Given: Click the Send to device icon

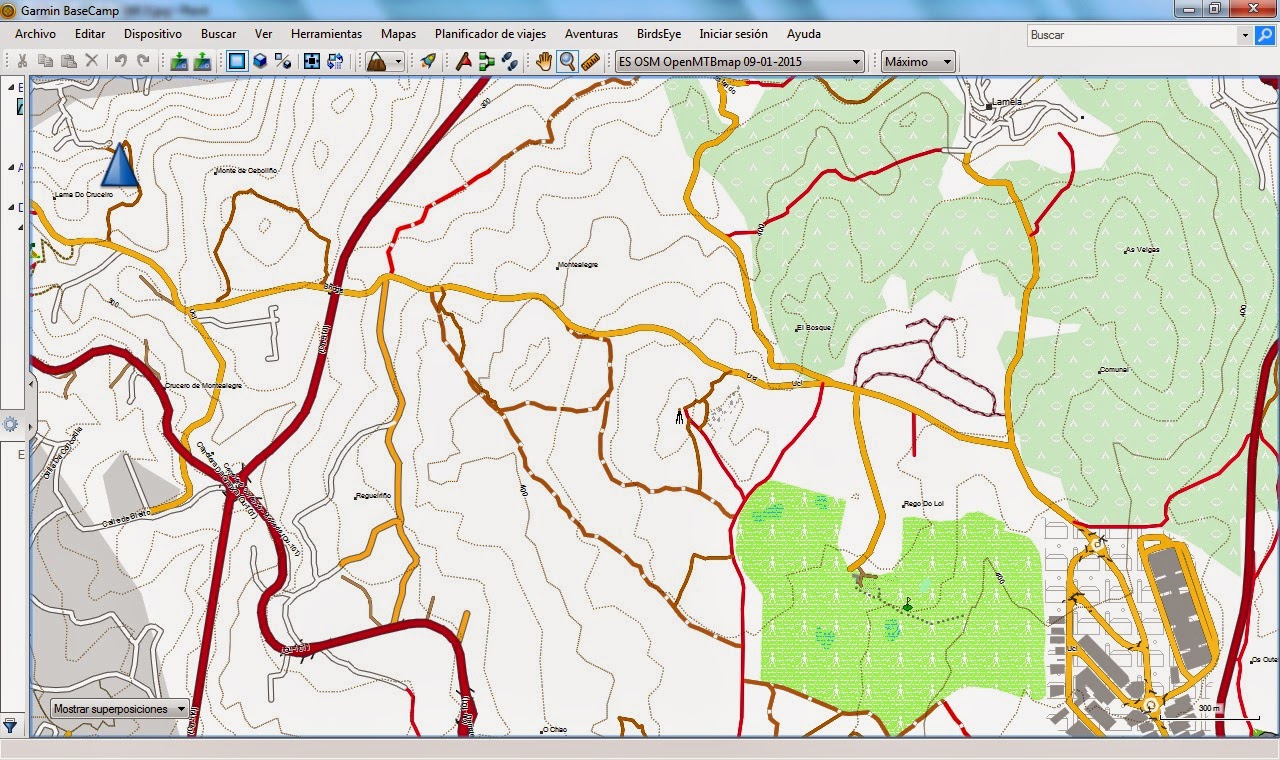Looking at the screenshot, I should click(179, 61).
